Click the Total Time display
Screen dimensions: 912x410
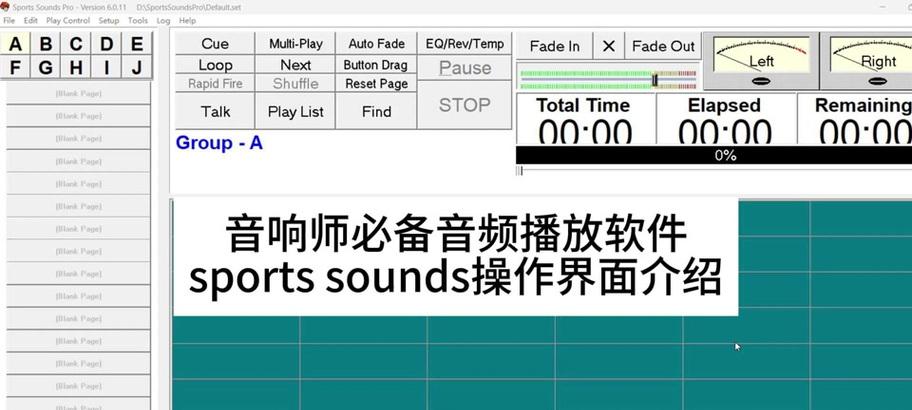click(x=586, y=119)
